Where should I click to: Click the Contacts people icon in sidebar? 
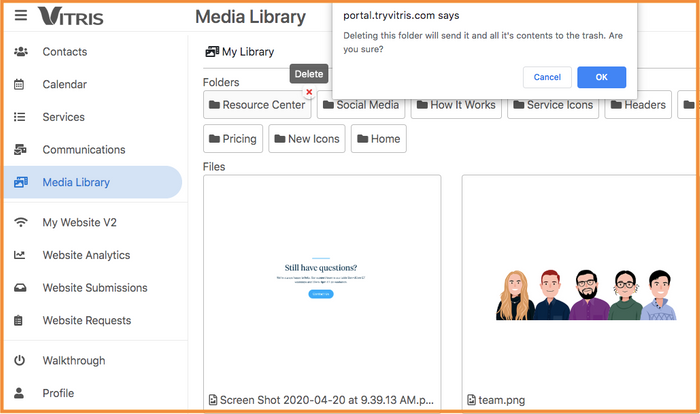(20, 52)
